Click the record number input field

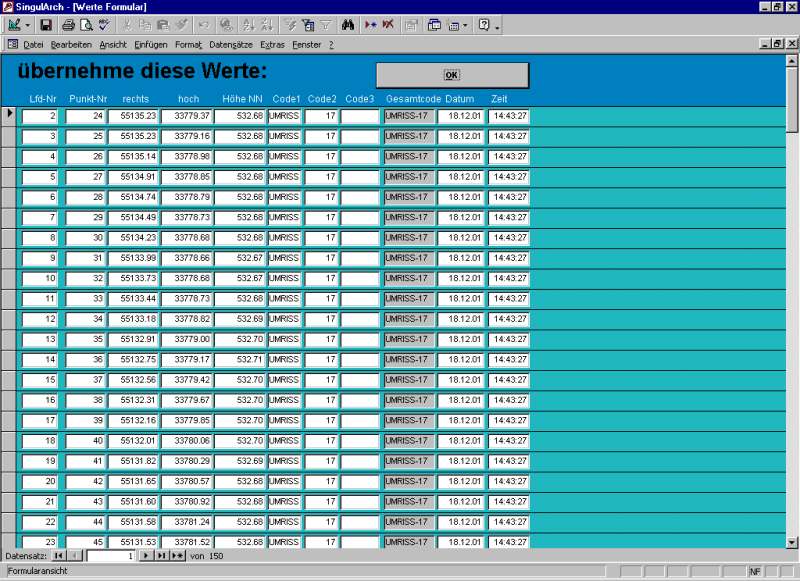[110, 555]
